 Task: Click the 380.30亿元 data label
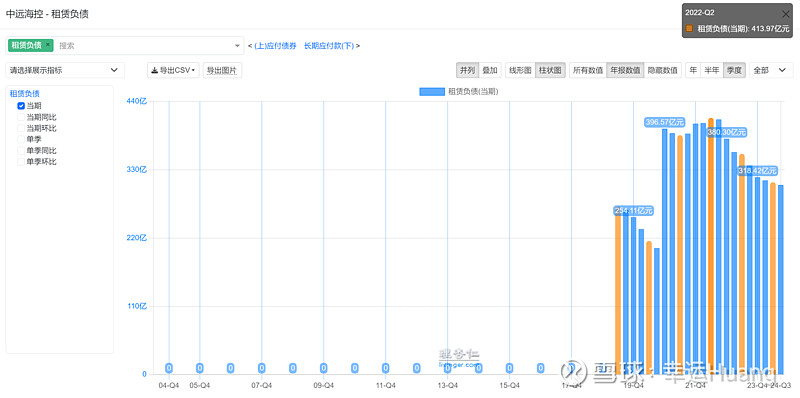coord(727,132)
